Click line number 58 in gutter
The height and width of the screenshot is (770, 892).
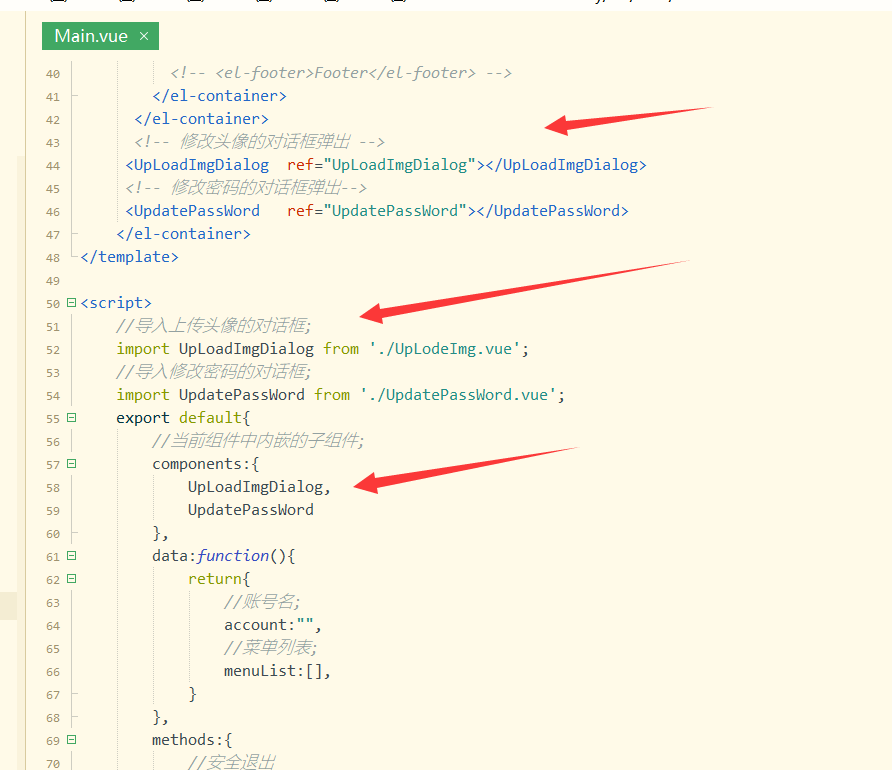(x=53, y=488)
